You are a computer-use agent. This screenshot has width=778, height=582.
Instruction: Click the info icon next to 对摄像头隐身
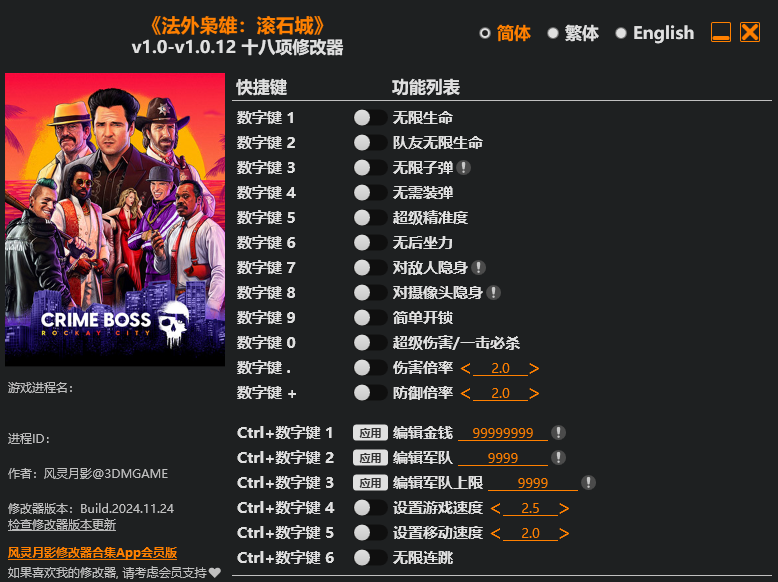[493, 293]
